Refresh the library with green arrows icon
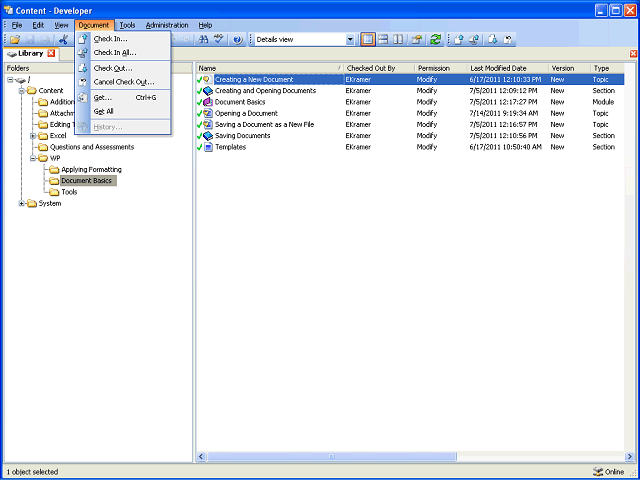Screen dimensions: 640x480 click(x=436, y=40)
